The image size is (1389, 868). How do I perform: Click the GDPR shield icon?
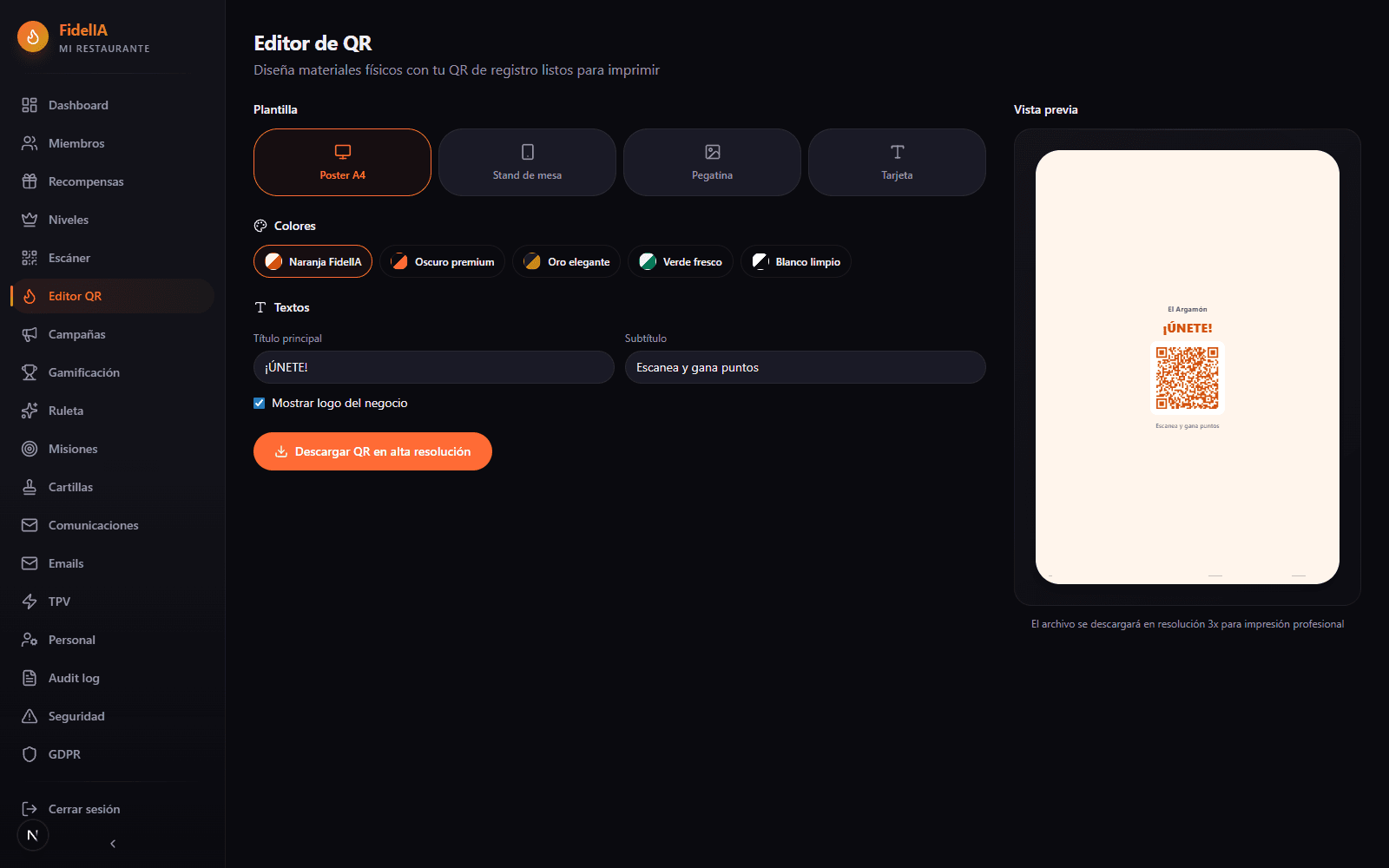click(30, 754)
